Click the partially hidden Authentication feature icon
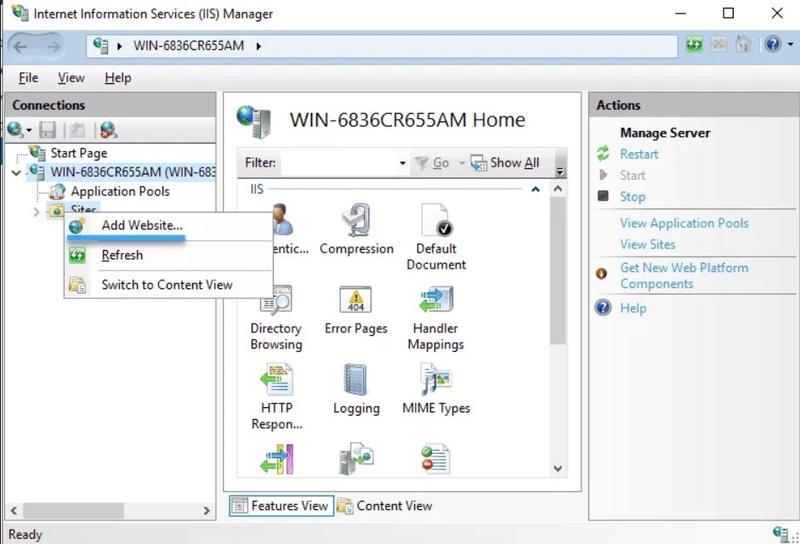Image resolution: width=800 pixels, height=544 pixels. click(x=282, y=219)
